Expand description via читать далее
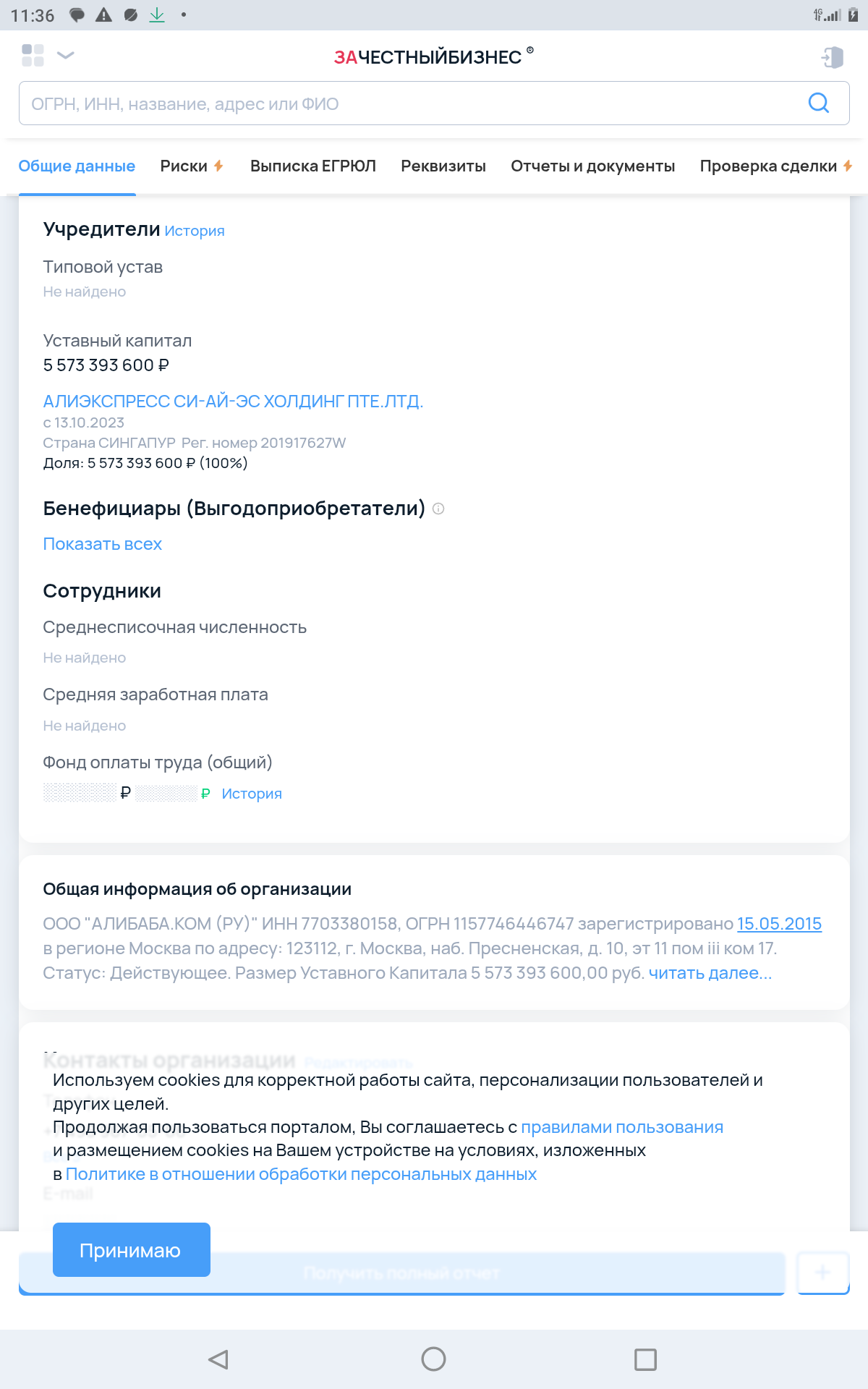This screenshot has width=868, height=1389. point(710,973)
